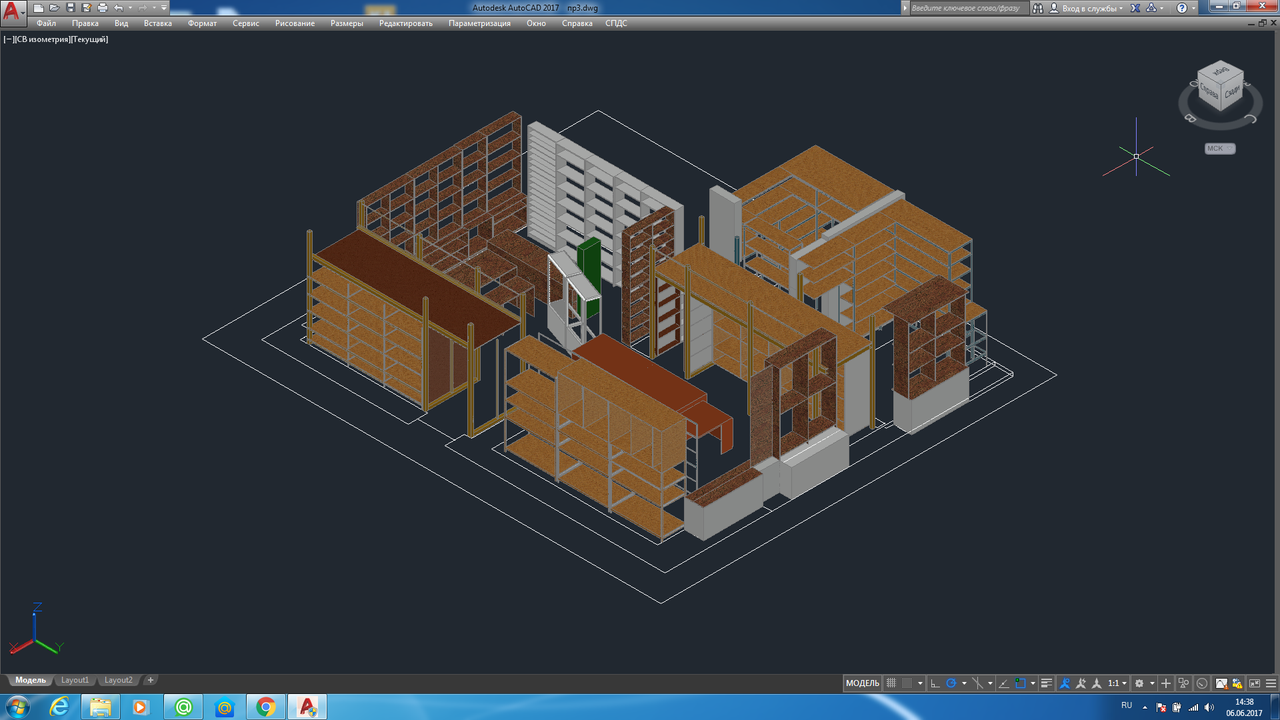Open the Файл menu

click(46, 23)
